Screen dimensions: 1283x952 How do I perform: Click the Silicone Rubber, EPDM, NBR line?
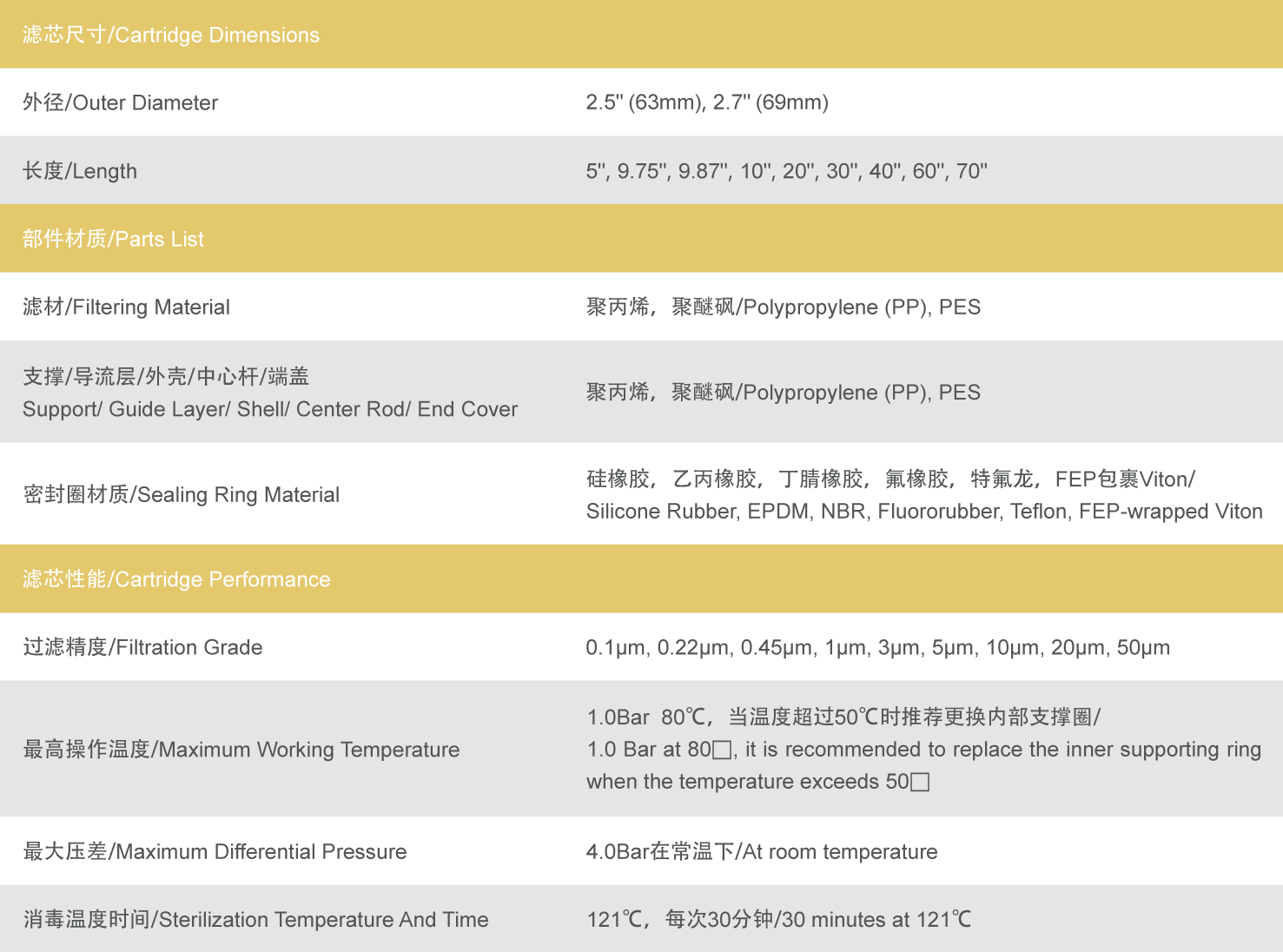[924, 512]
